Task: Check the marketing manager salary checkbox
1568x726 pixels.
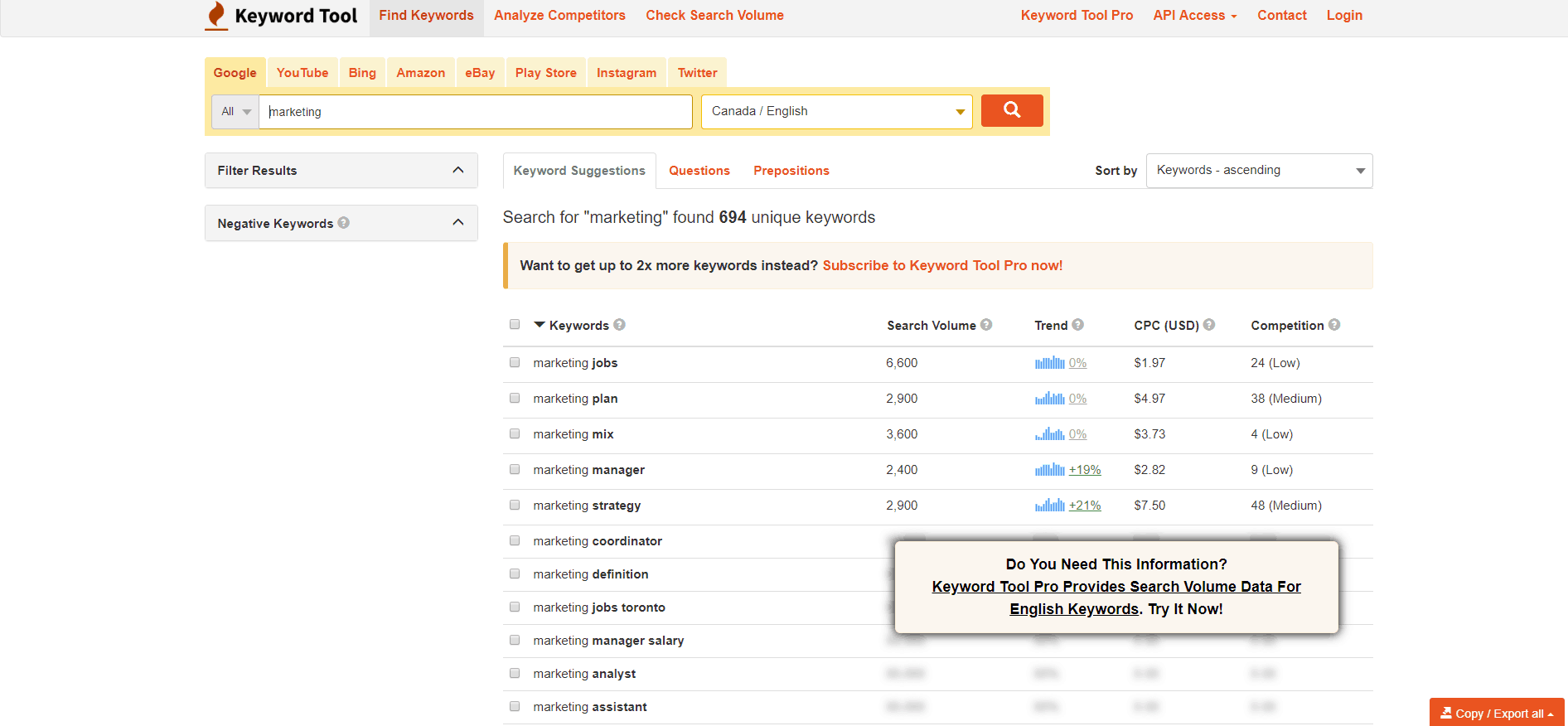Action: click(x=515, y=640)
